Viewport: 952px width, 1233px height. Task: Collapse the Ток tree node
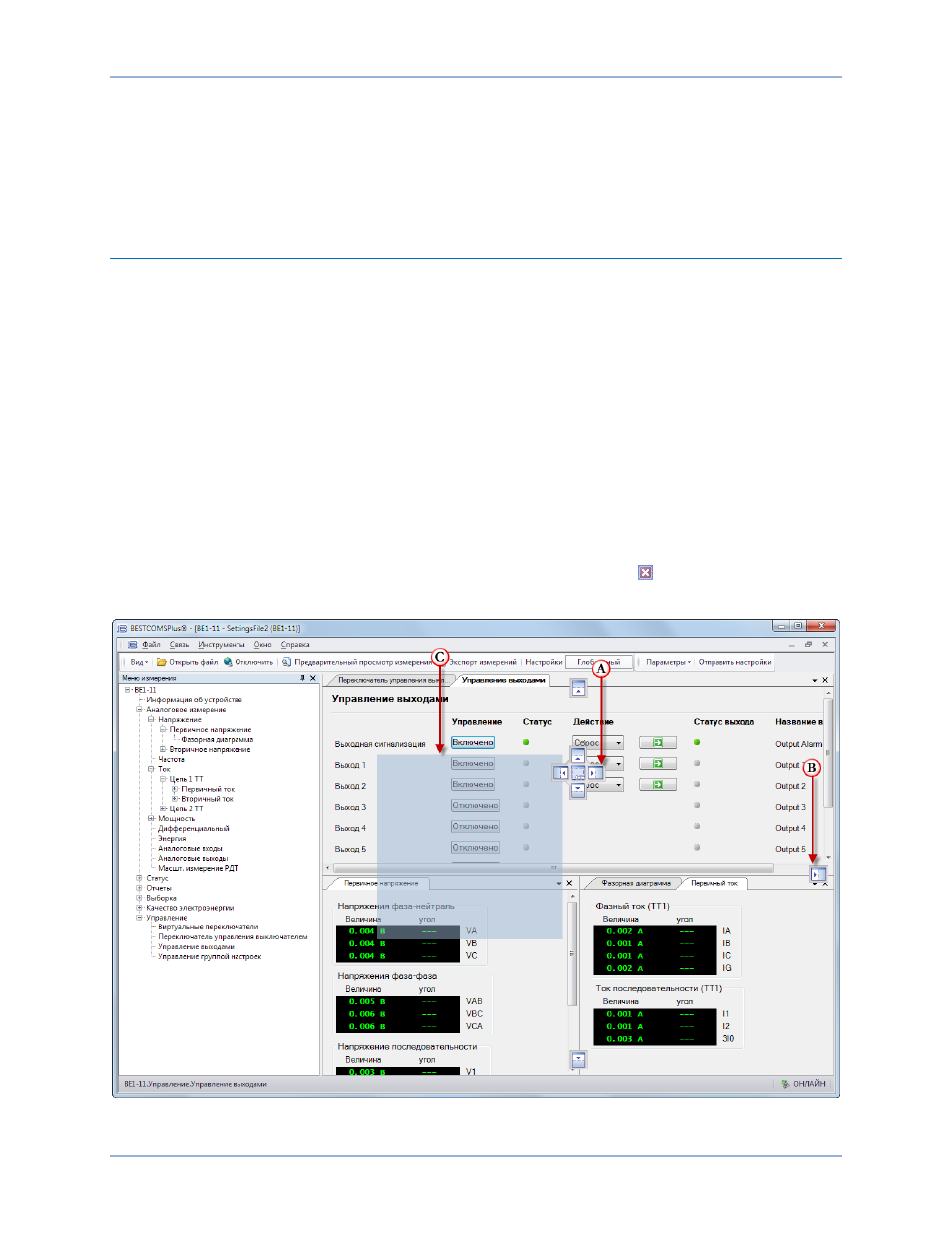(x=152, y=769)
